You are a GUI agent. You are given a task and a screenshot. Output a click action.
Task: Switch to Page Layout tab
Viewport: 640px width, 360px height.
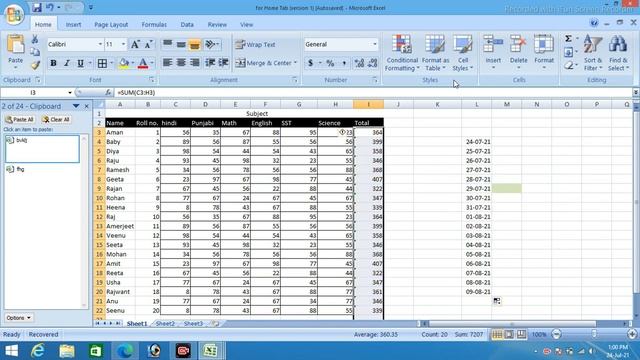click(x=111, y=24)
